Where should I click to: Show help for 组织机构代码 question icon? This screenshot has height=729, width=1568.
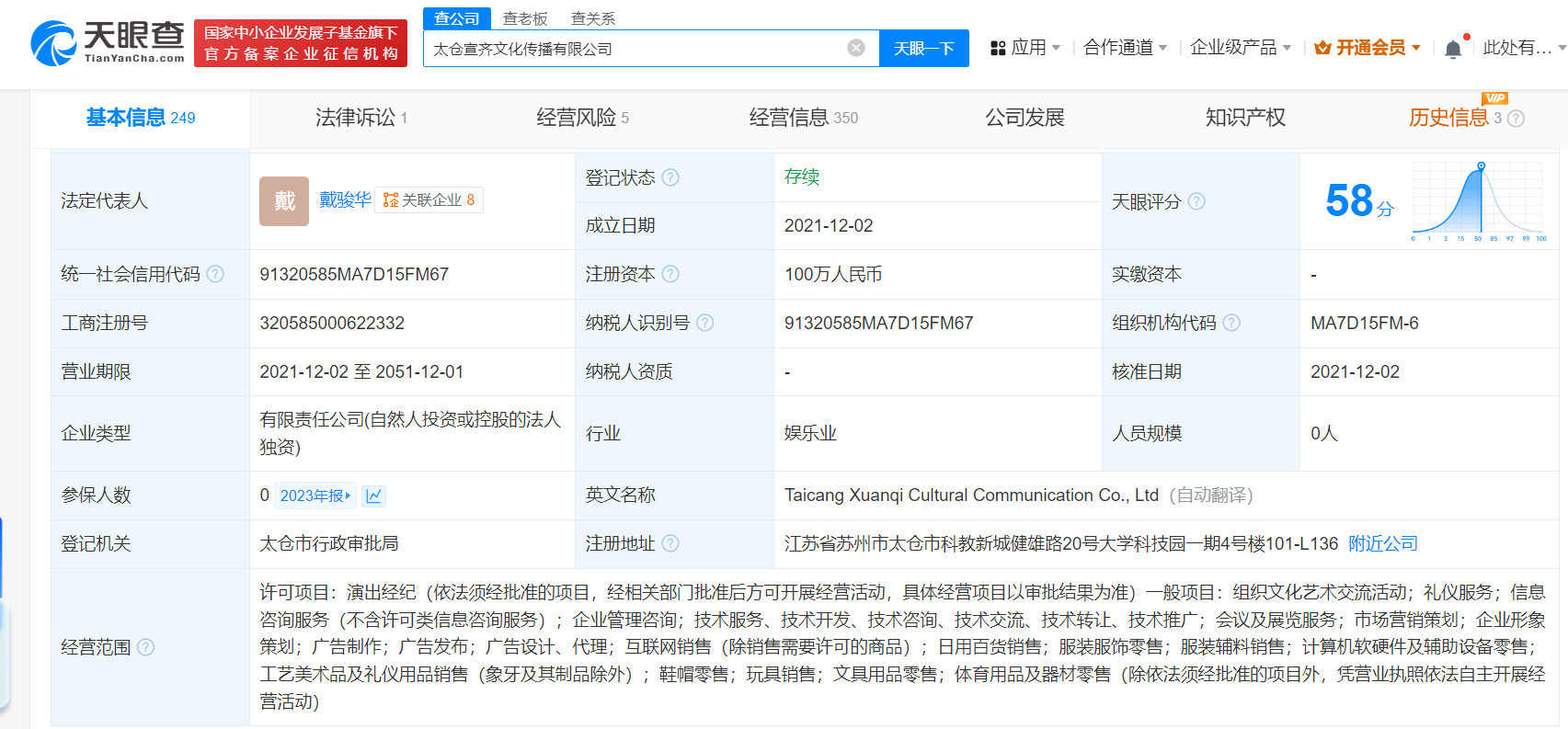pyautogui.click(x=1231, y=323)
